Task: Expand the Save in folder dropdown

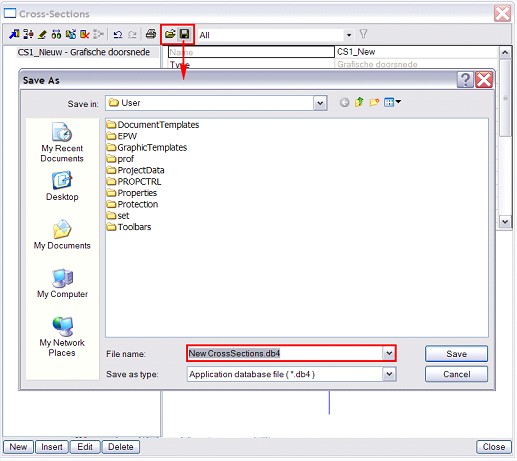Action: [320, 103]
